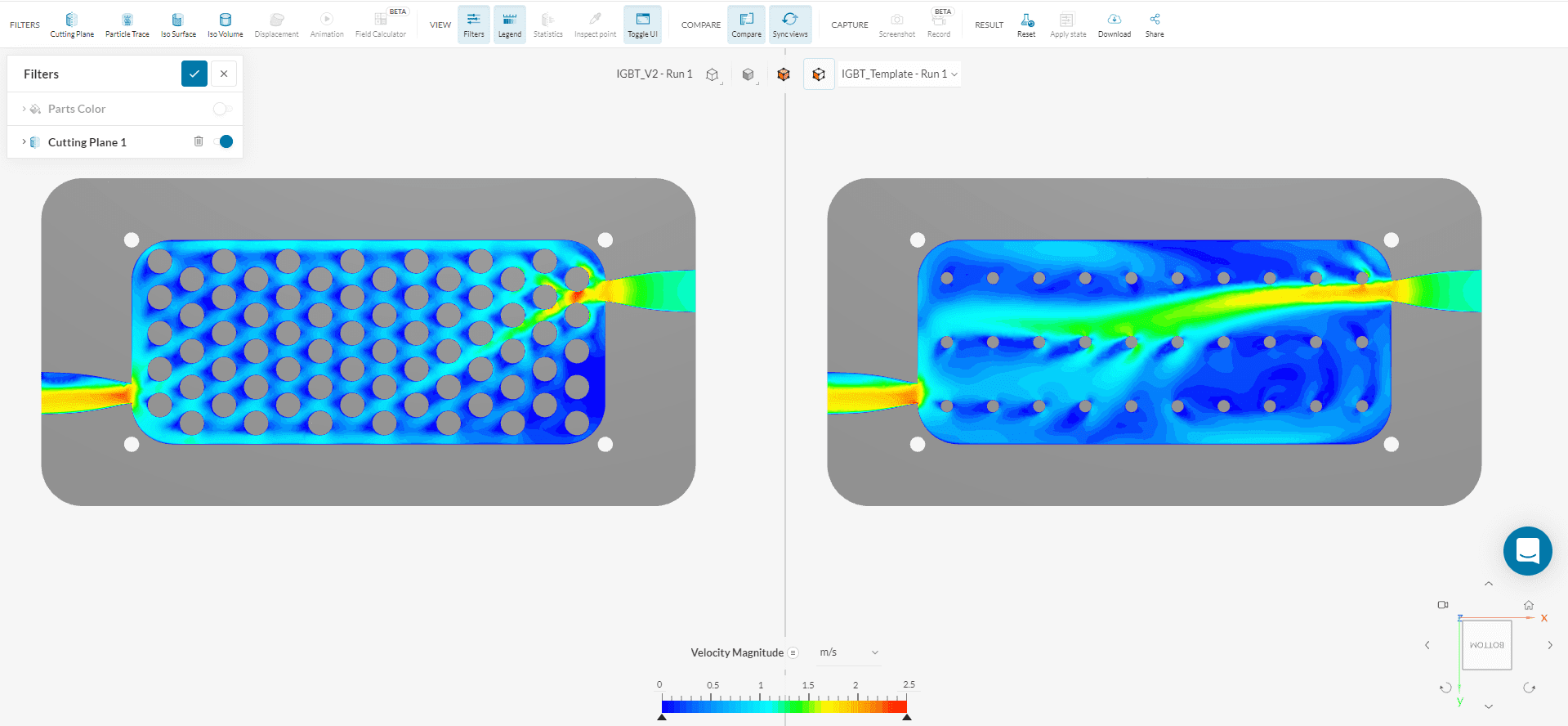Click Sync views in toolbar
1568x726 pixels.
click(789, 25)
